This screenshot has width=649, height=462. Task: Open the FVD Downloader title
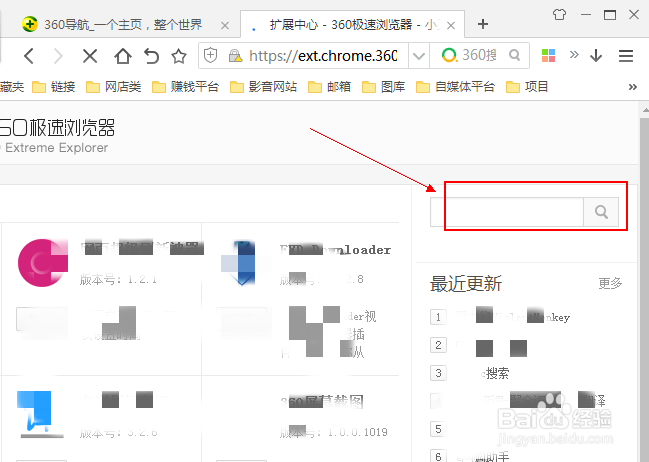pyautogui.click(x=335, y=250)
